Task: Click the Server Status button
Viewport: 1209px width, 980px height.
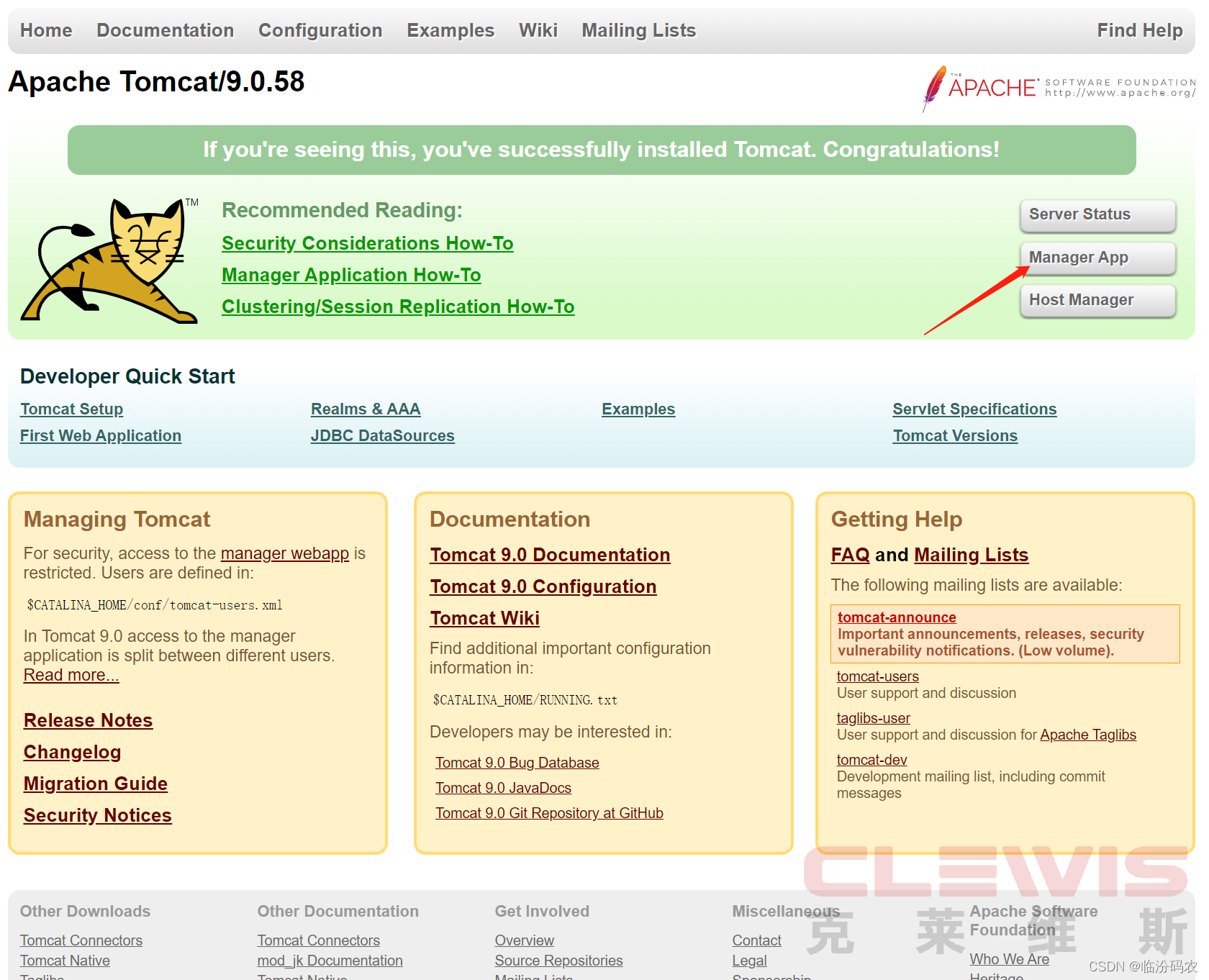Action: pyautogui.click(x=1098, y=215)
